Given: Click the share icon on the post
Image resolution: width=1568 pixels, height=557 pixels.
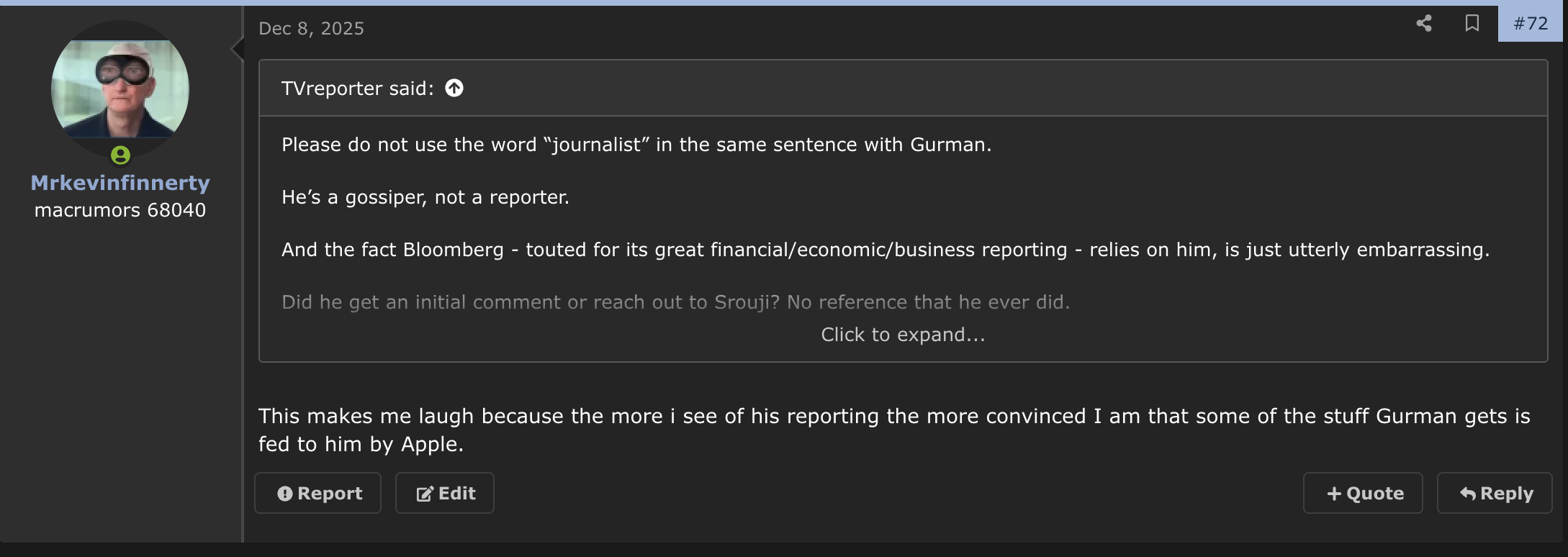Looking at the screenshot, I should [x=1424, y=23].
